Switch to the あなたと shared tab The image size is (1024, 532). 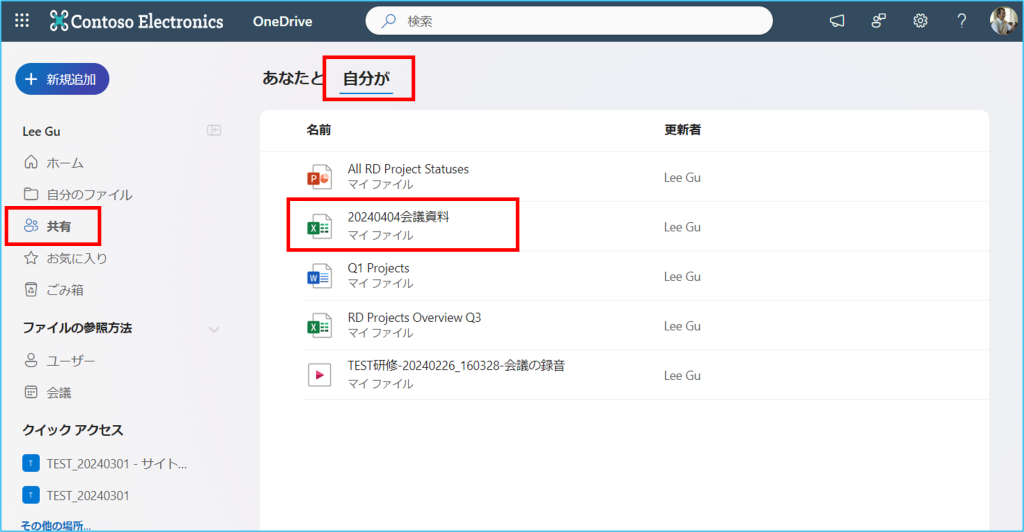tap(292, 78)
